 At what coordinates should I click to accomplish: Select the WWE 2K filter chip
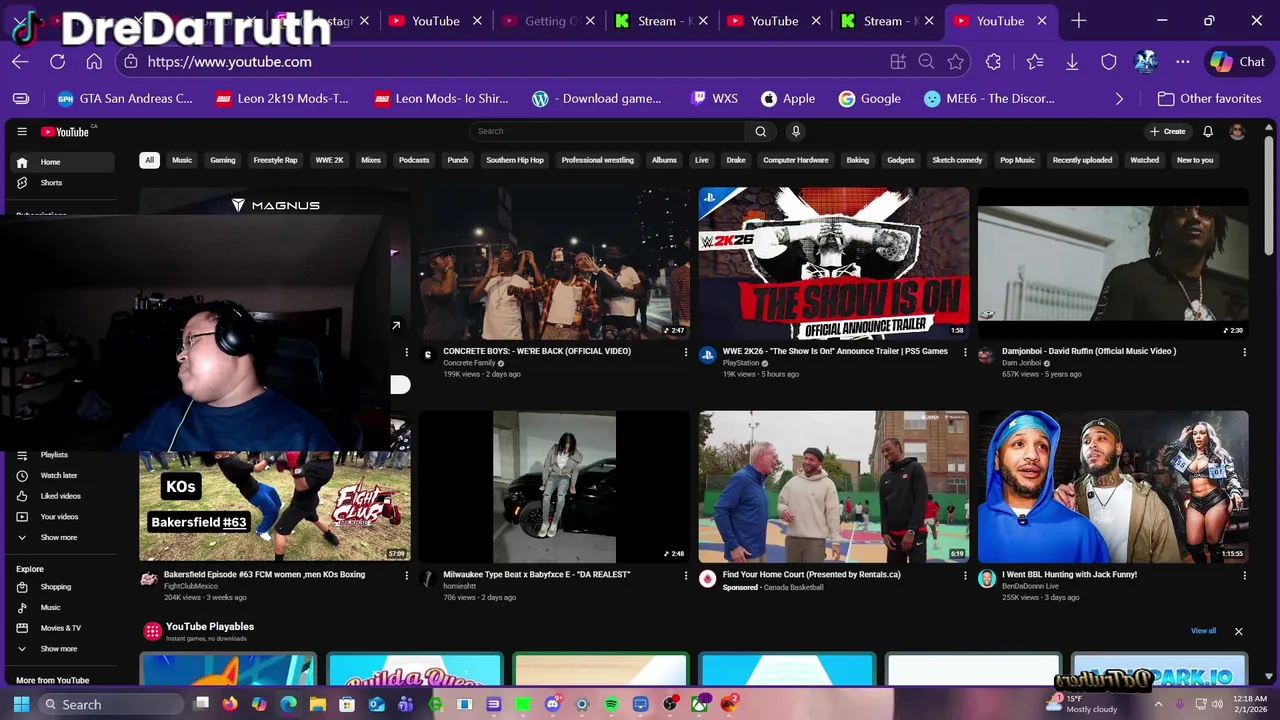point(329,160)
